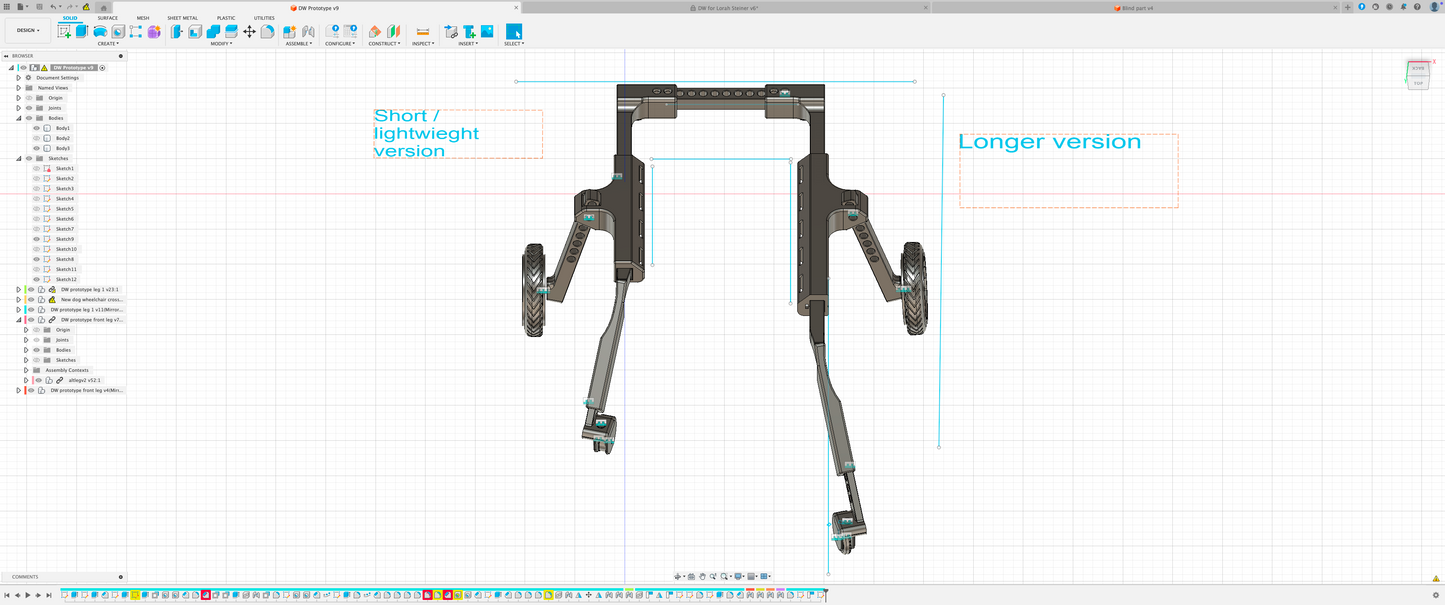Viewport: 1445px width, 605px height.
Task: Open the Modify menu
Action: [x=221, y=44]
